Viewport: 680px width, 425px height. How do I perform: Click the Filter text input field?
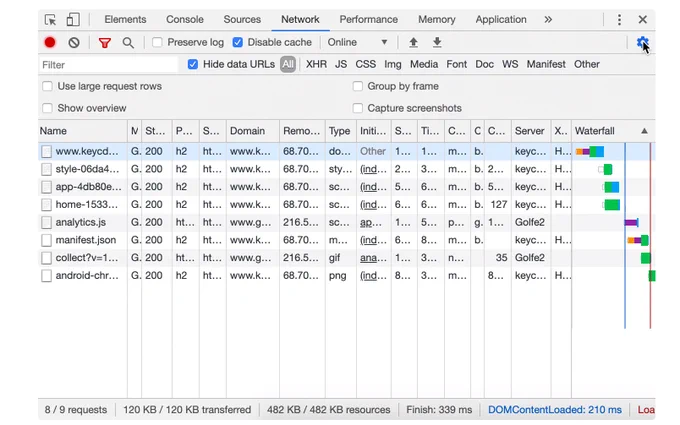pos(108,65)
